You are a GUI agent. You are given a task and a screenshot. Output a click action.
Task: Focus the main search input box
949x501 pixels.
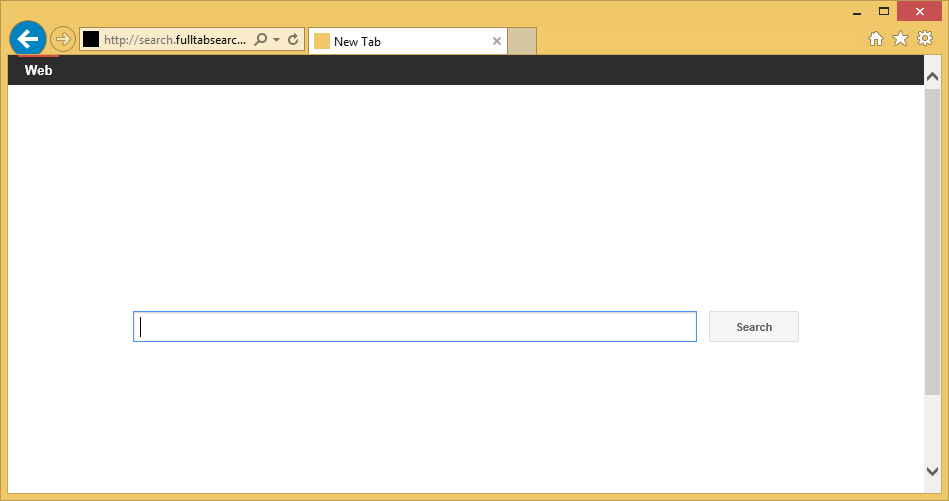415,327
